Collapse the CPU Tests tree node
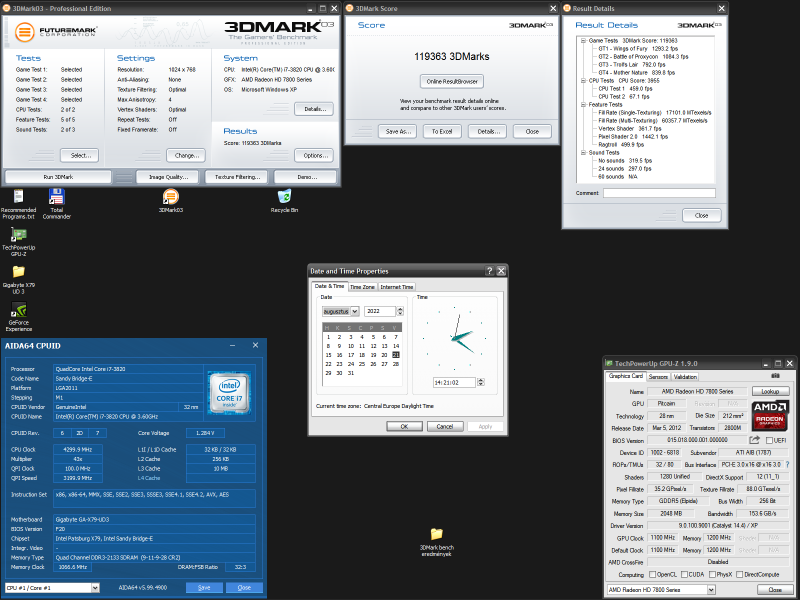 [583, 81]
